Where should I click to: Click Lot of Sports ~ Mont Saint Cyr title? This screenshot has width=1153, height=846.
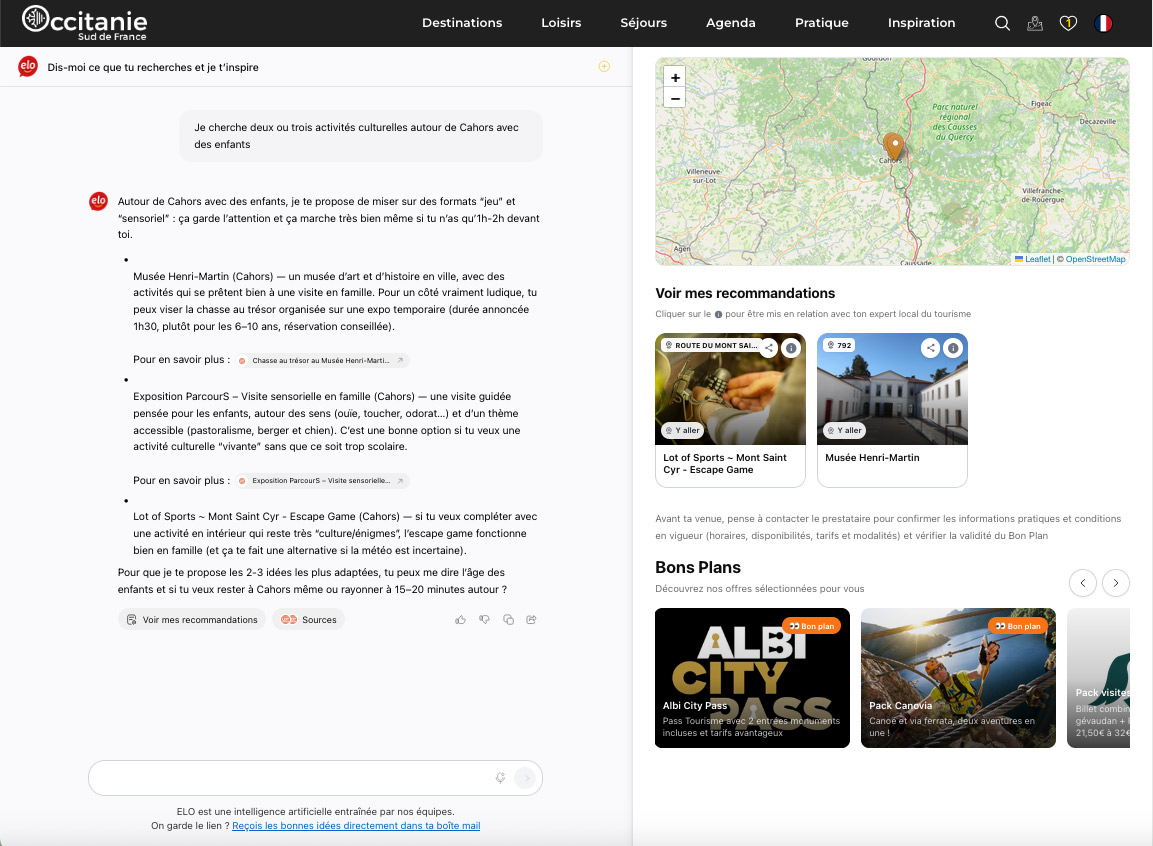click(x=724, y=463)
